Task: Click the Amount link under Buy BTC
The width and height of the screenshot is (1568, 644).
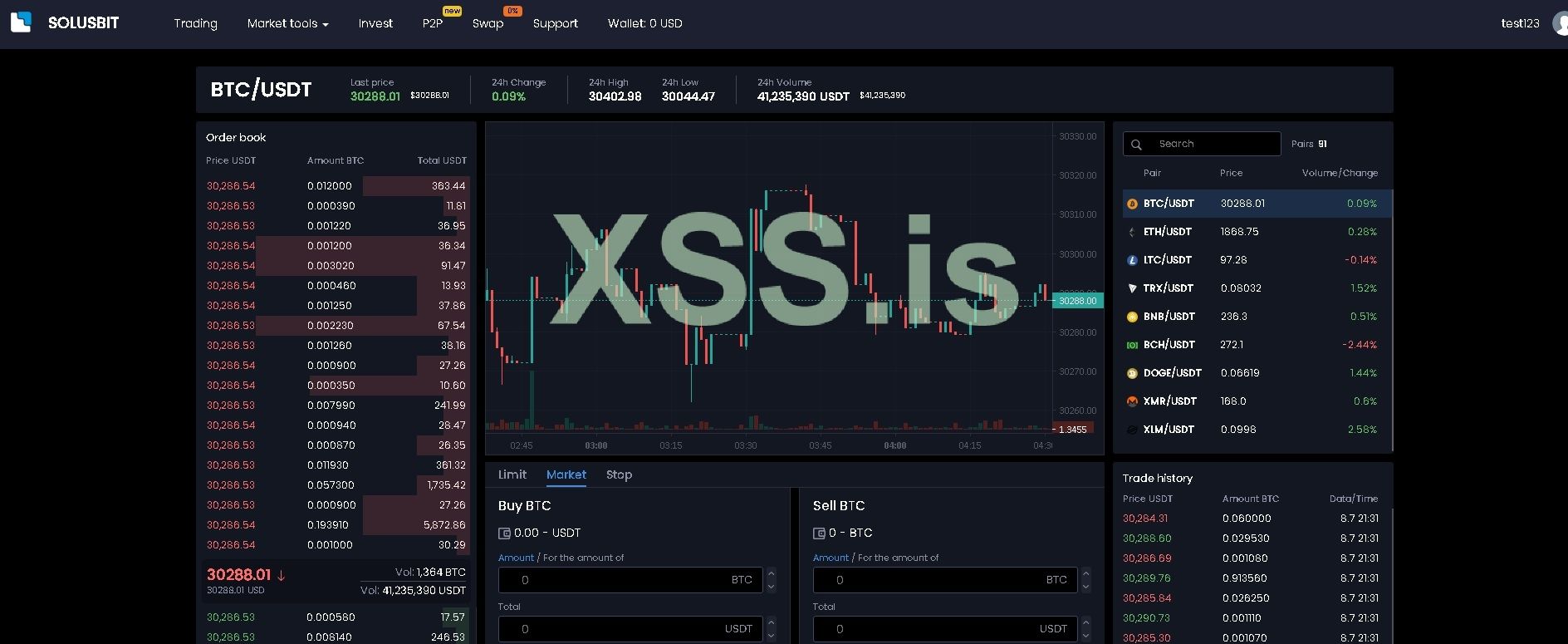Action: (516, 558)
